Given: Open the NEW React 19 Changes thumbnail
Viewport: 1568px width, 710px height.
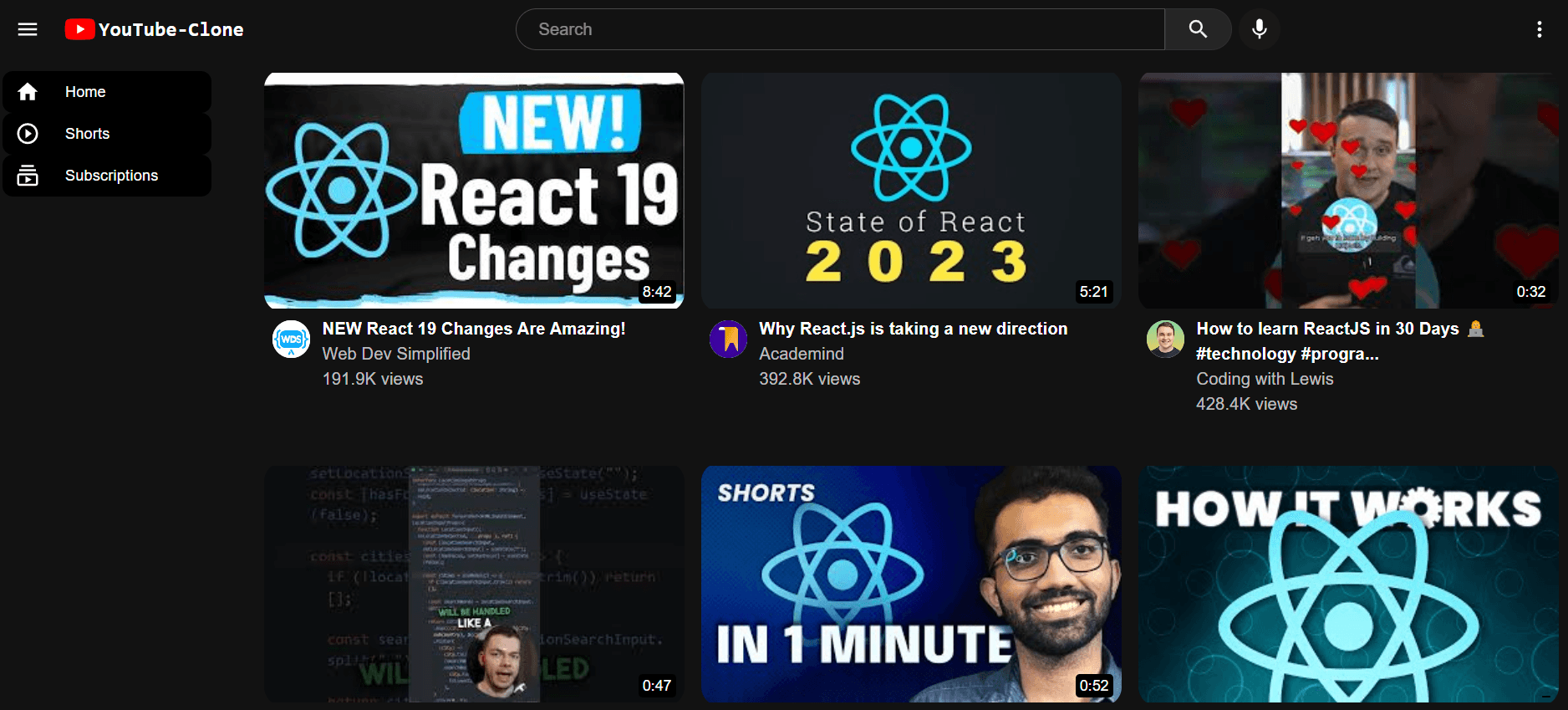Looking at the screenshot, I should [474, 191].
